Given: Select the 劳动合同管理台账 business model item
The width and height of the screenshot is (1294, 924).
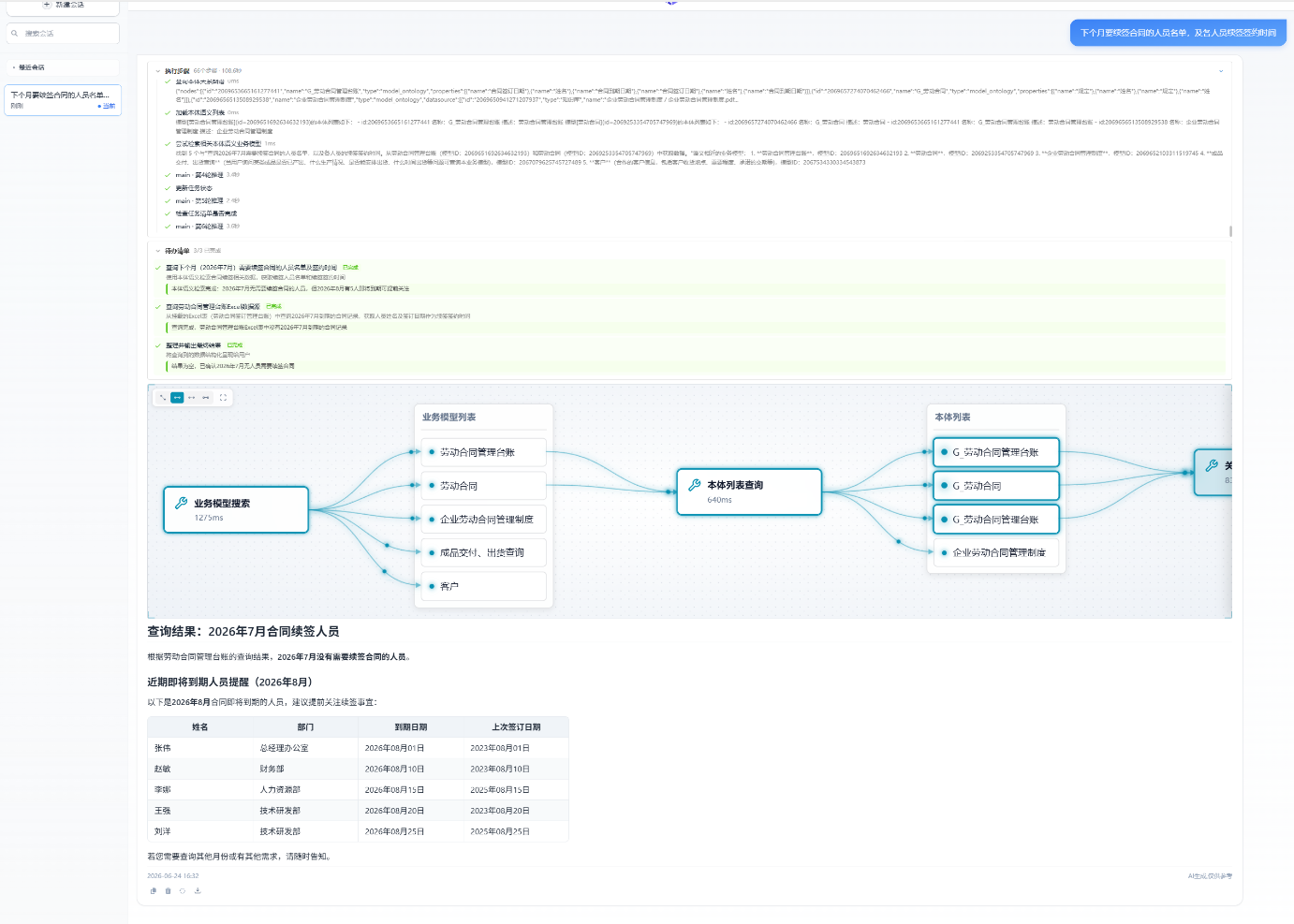Looking at the screenshot, I should coord(483,452).
